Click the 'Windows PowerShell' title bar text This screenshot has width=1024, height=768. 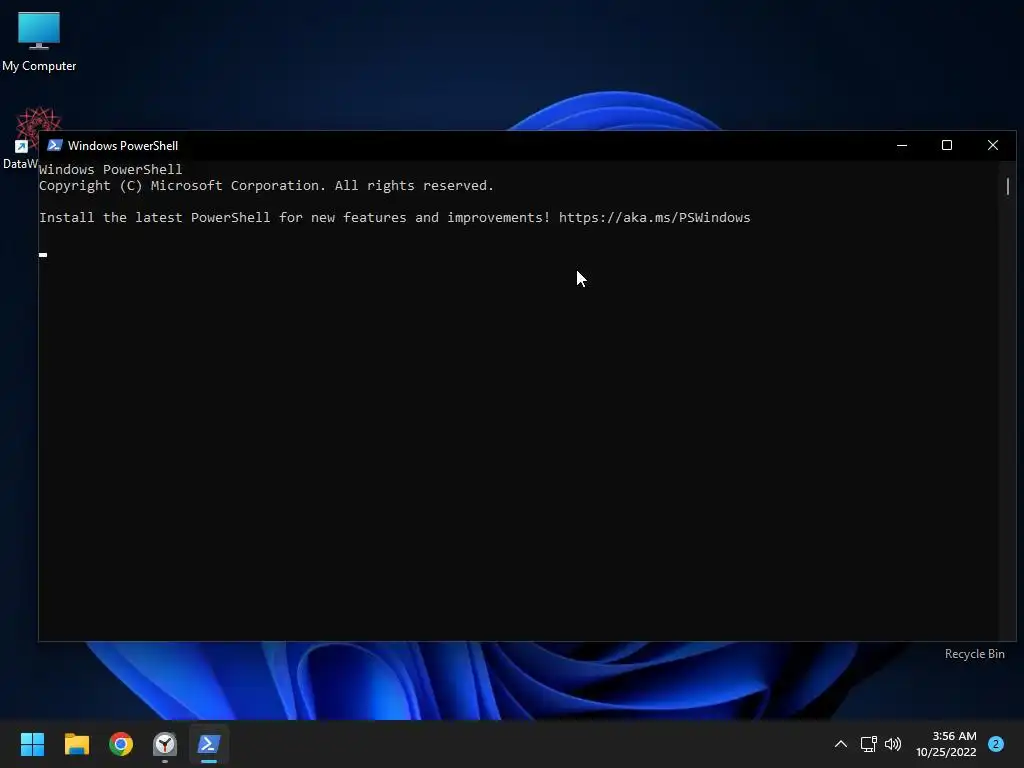tap(123, 146)
